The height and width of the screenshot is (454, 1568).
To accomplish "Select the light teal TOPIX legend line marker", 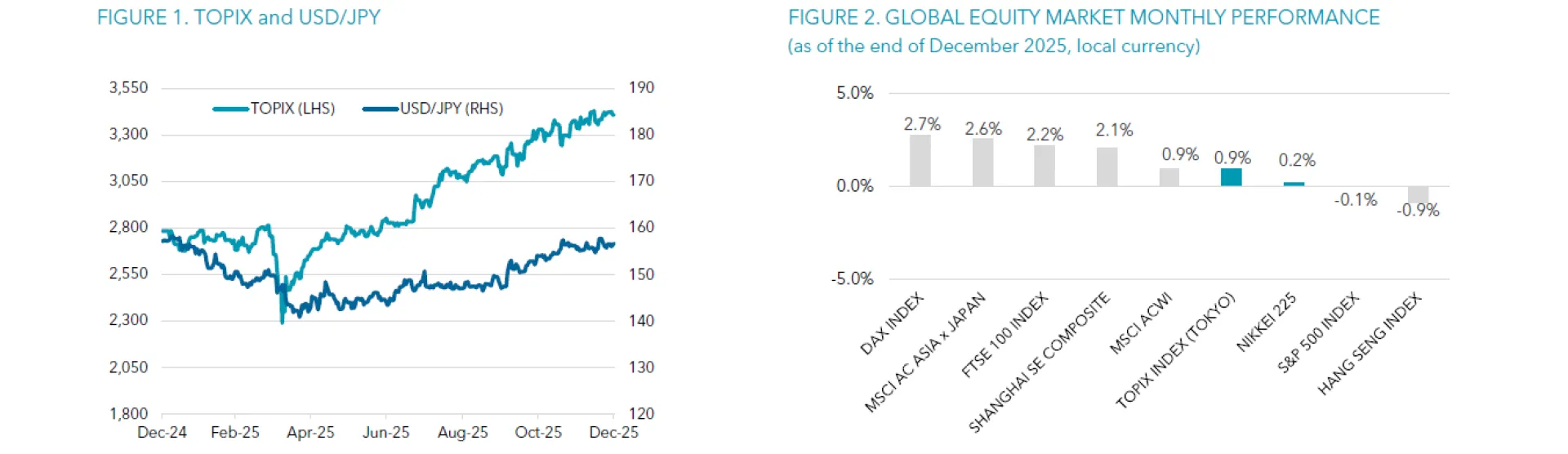I will (230, 109).
